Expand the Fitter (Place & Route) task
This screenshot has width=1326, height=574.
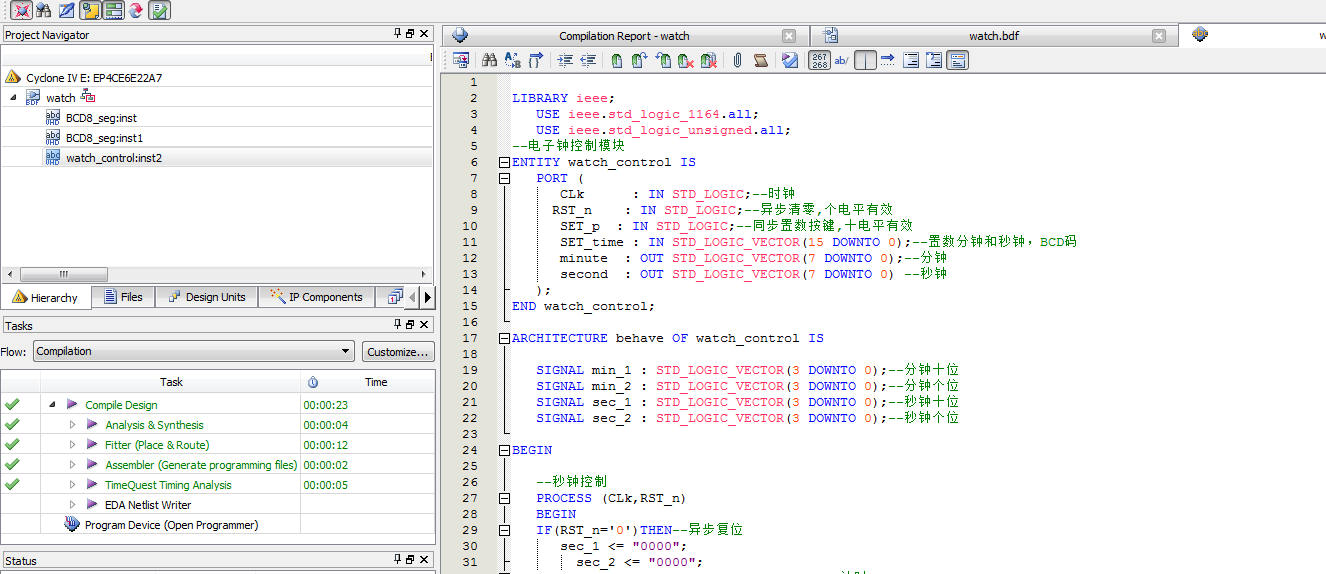pyautogui.click(x=72, y=445)
